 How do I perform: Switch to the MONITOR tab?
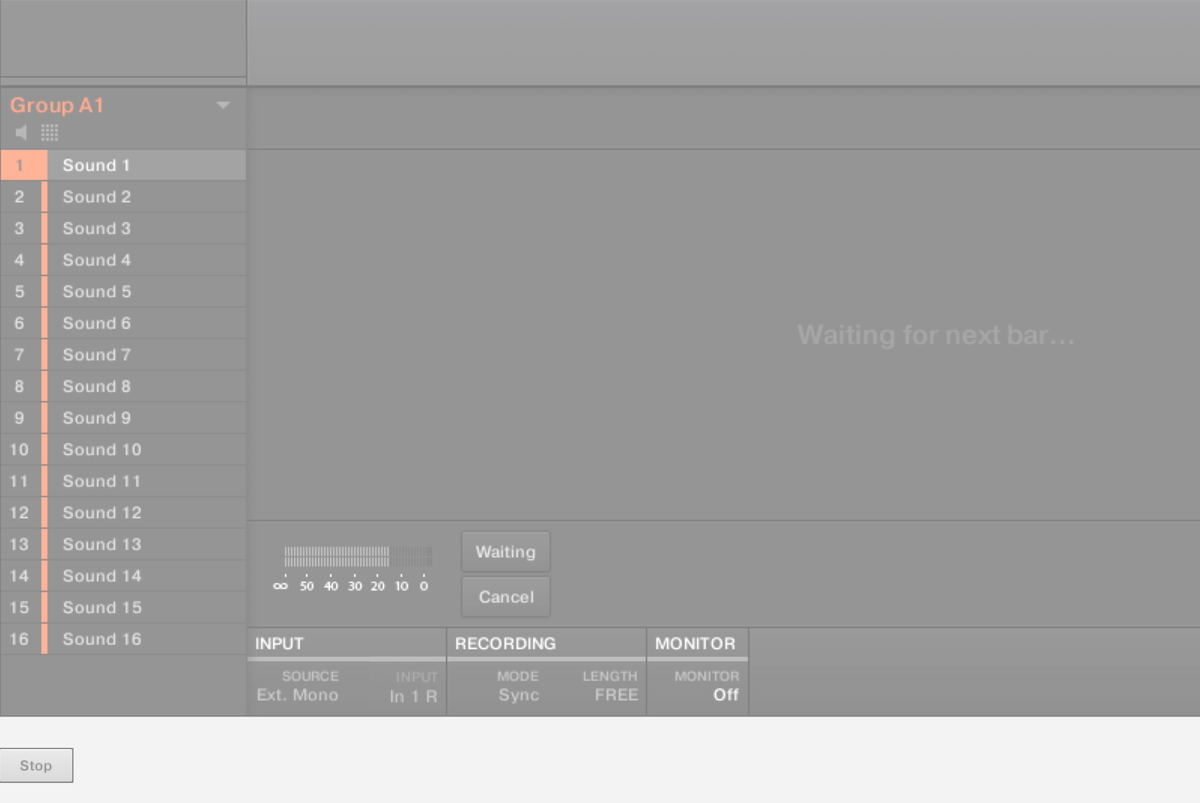698,644
